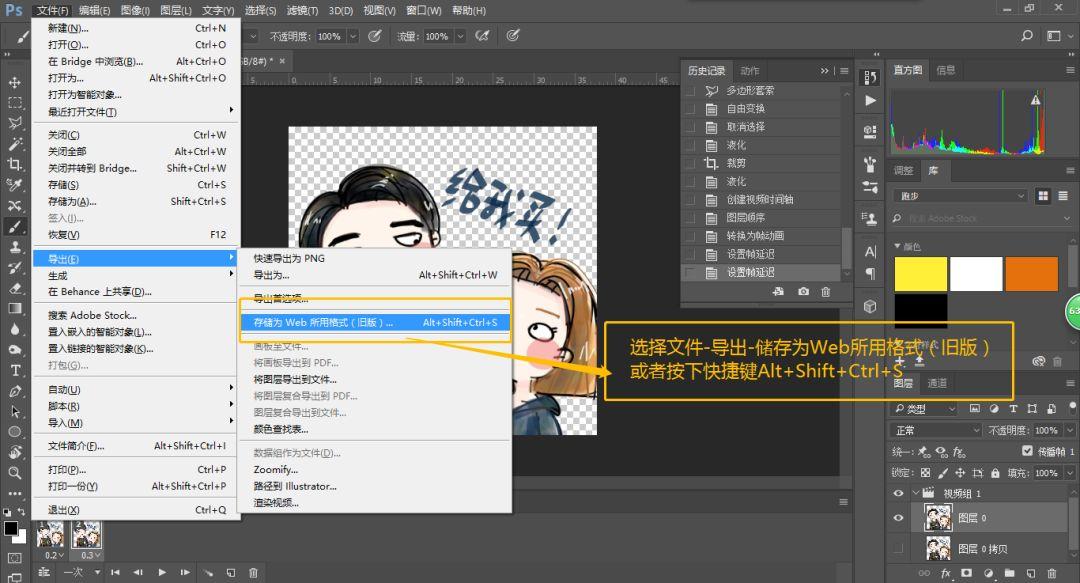Select the Blur drop tool
The width and height of the screenshot is (1080, 583).
click(x=14, y=329)
